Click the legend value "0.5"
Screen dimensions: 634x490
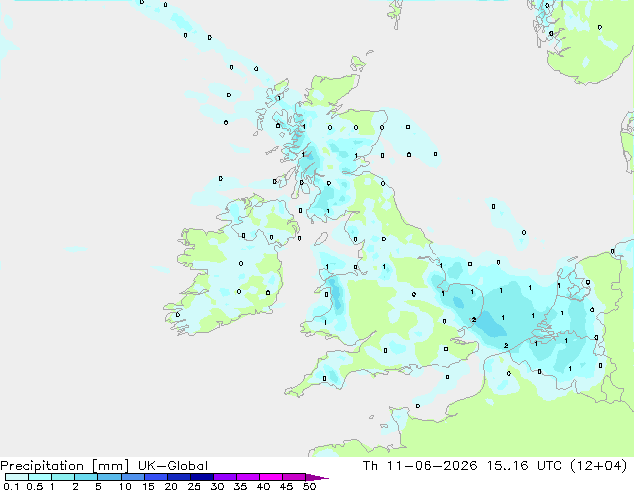point(35,486)
